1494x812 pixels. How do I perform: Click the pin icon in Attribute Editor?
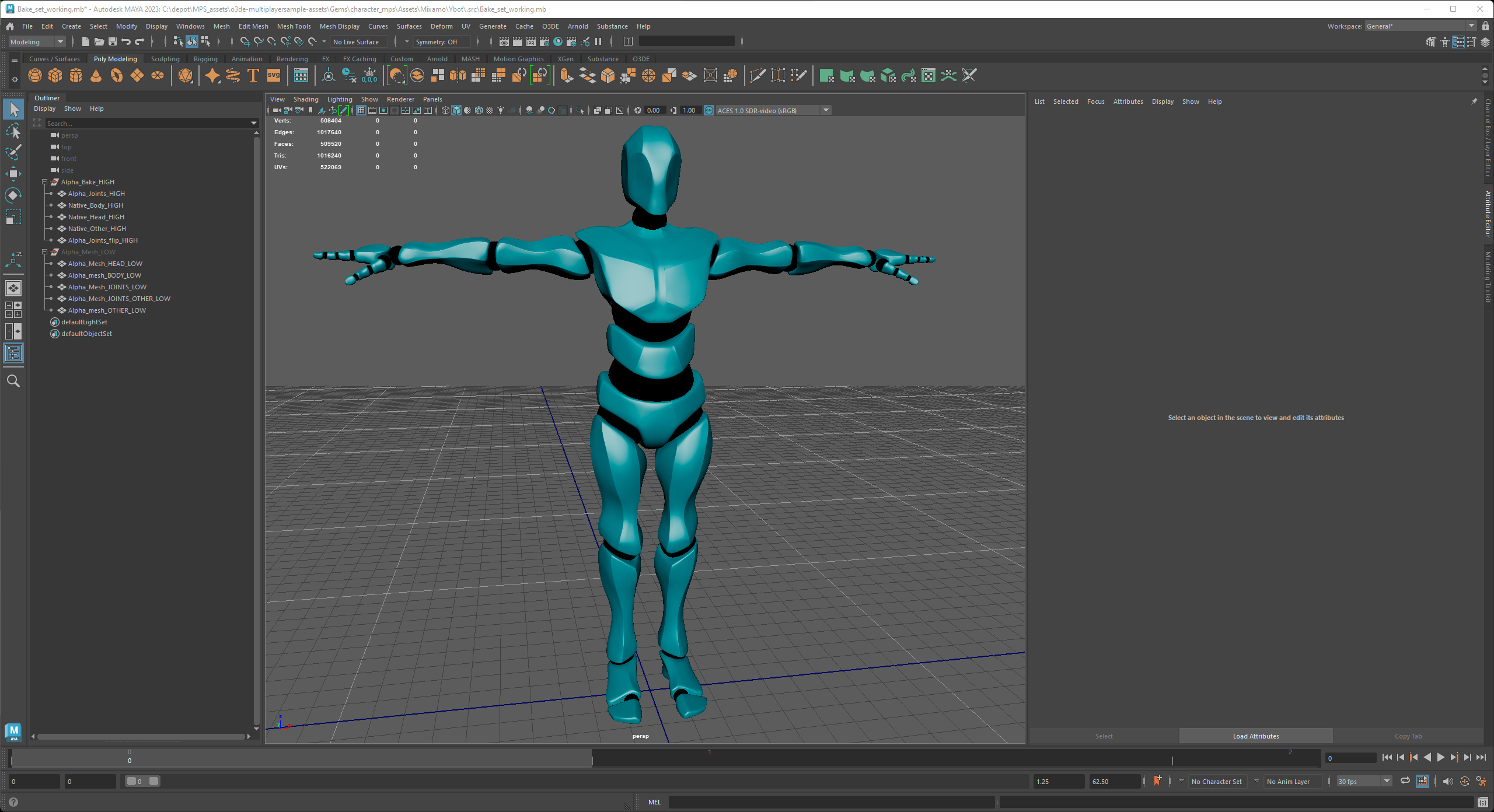pos(1474,101)
